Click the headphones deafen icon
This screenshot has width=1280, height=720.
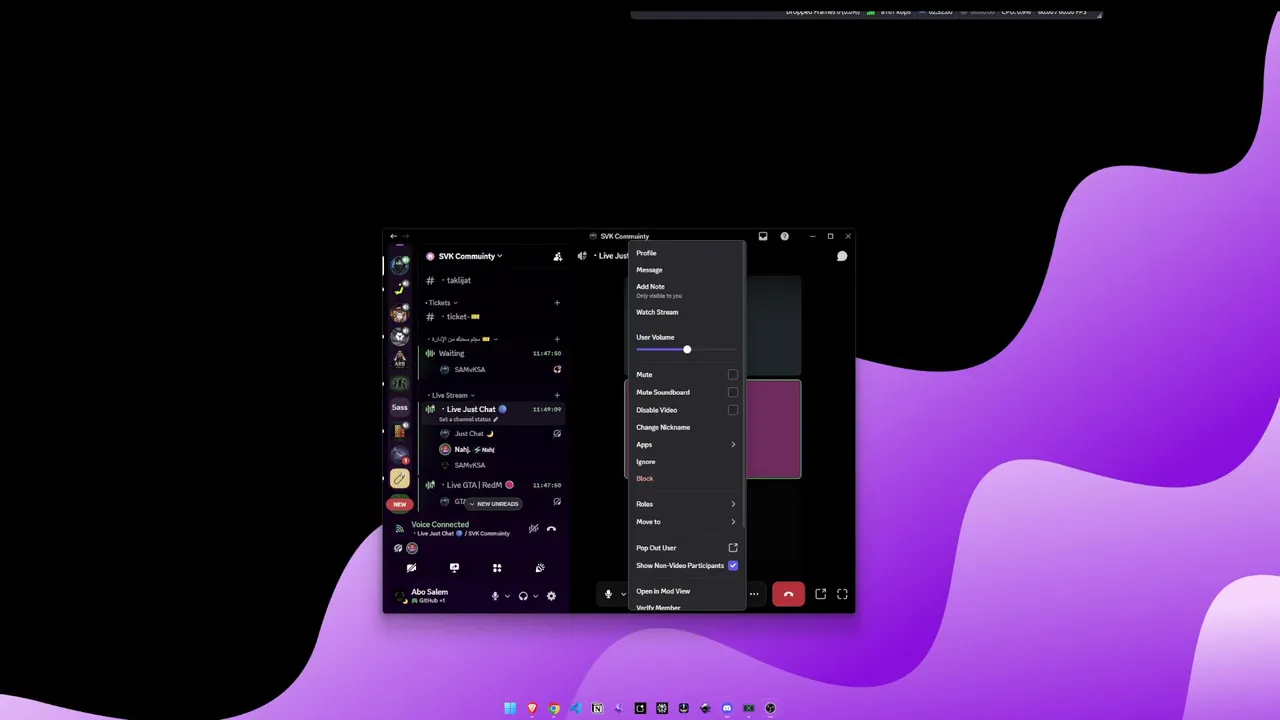pyautogui.click(x=523, y=596)
